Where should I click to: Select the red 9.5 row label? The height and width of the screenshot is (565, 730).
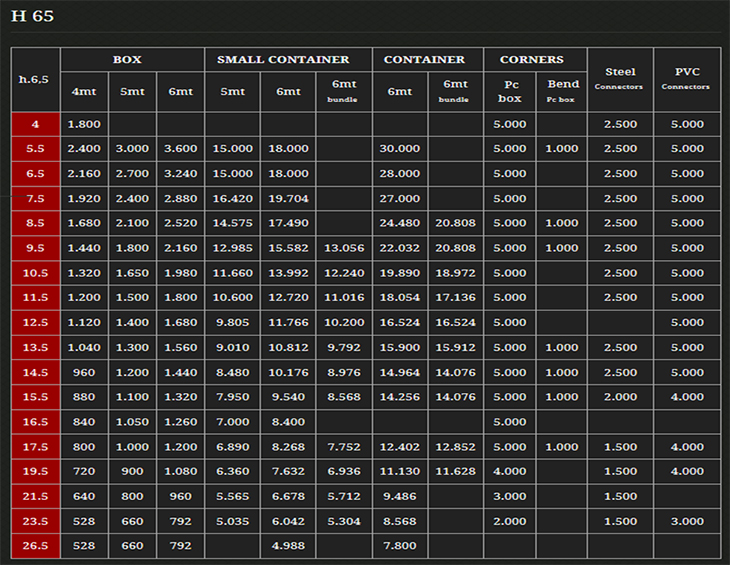(35, 248)
